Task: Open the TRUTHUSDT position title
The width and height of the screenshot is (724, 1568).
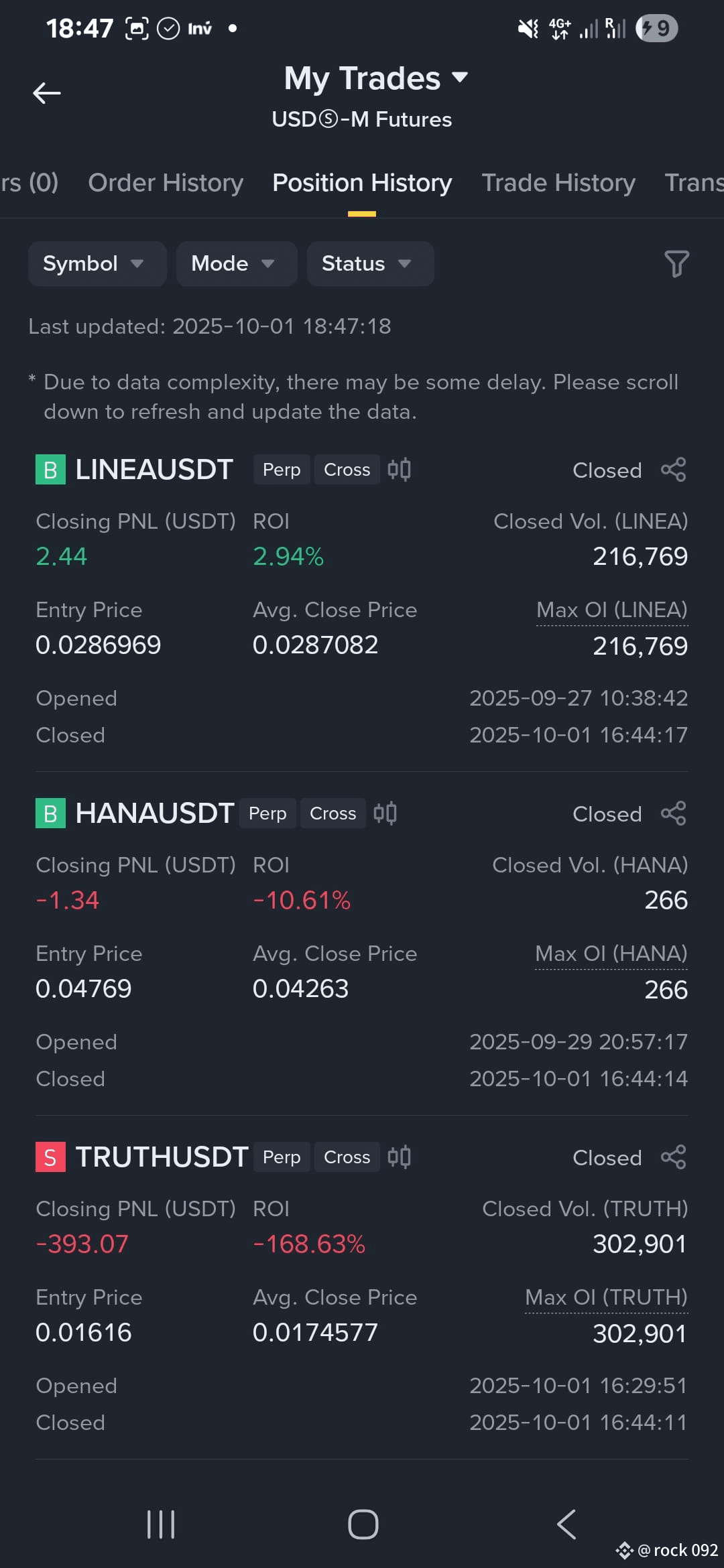Action: (162, 1157)
